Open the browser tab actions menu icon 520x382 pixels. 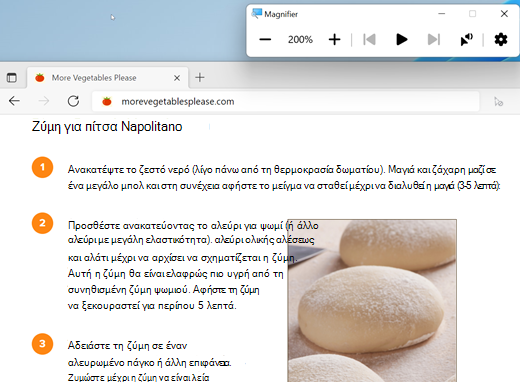(x=12, y=78)
